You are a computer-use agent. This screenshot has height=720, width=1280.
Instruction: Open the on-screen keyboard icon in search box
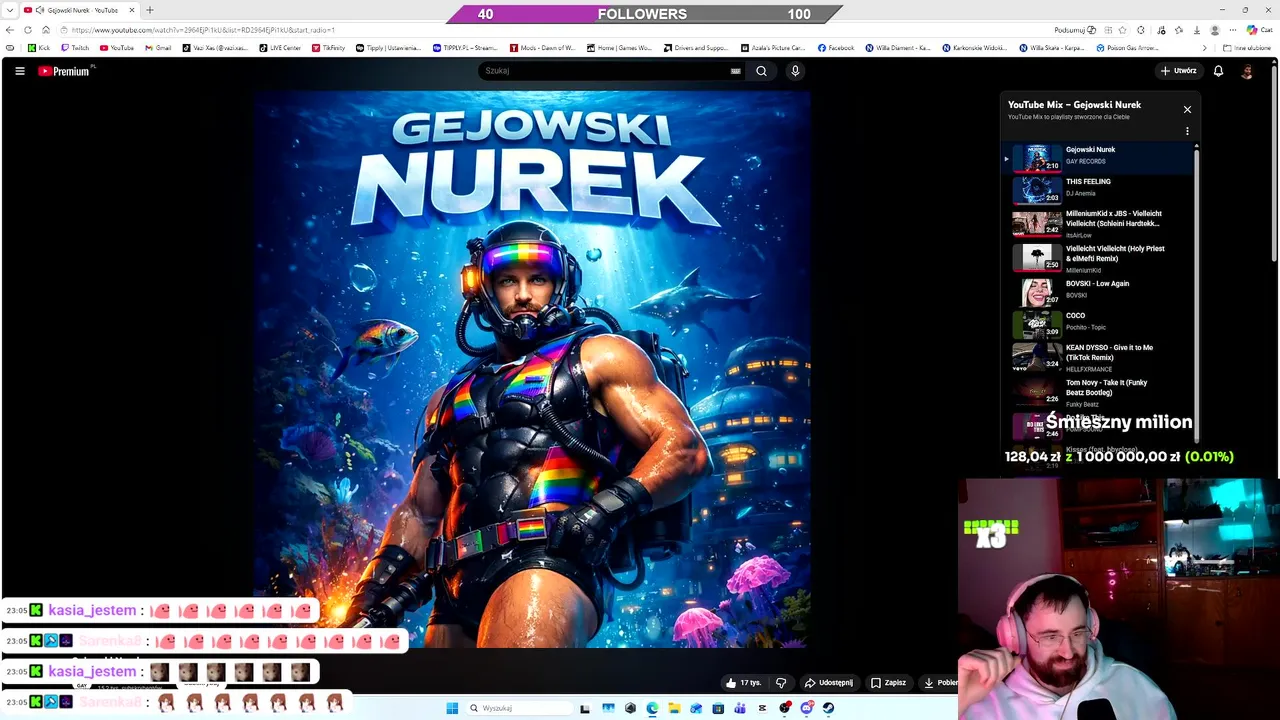[735, 71]
